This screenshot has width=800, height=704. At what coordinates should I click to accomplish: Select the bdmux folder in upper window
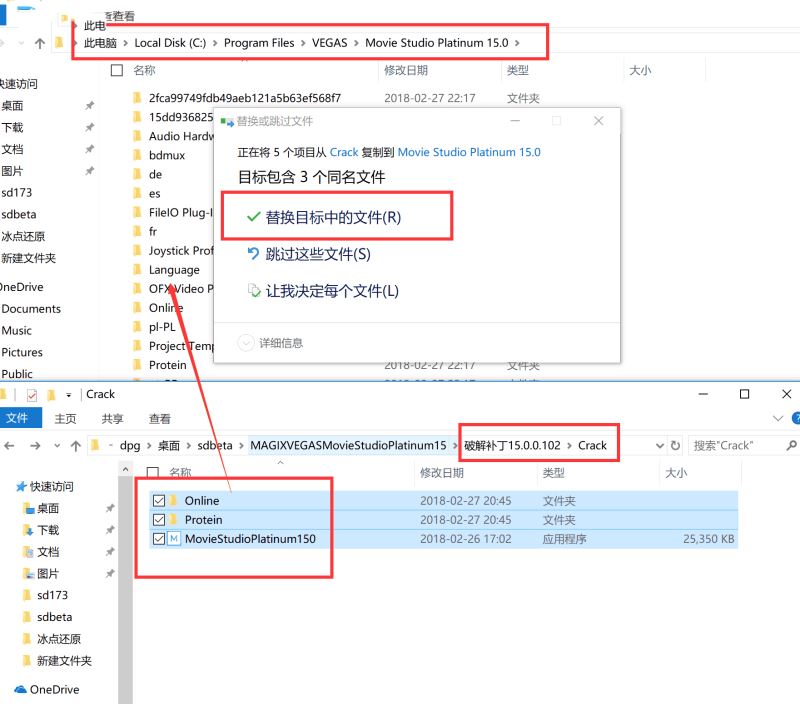[x=159, y=155]
